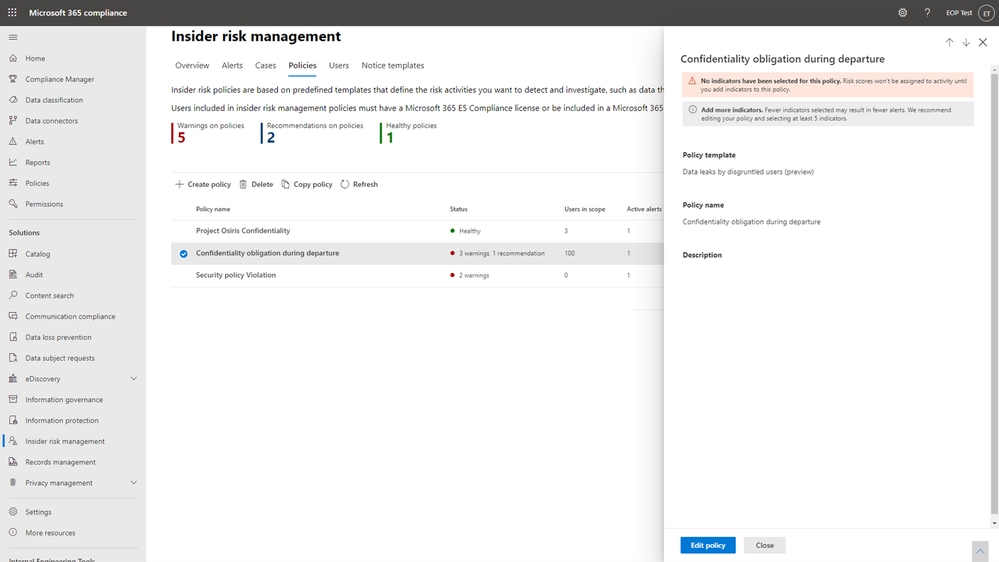Screen dimensions: 999x562
Task: Click the Records management icon
Action: [13, 462]
